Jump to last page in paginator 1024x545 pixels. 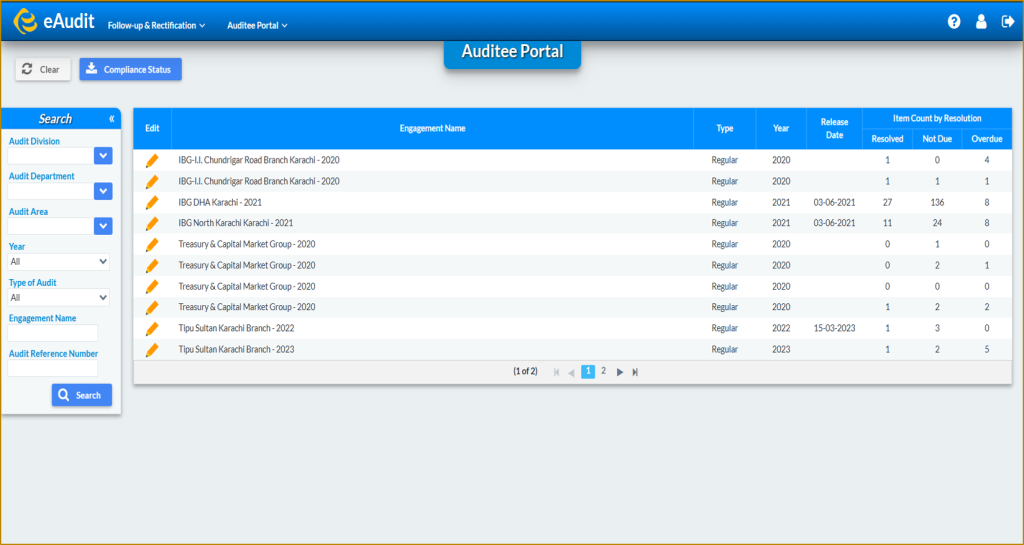(x=635, y=372)
